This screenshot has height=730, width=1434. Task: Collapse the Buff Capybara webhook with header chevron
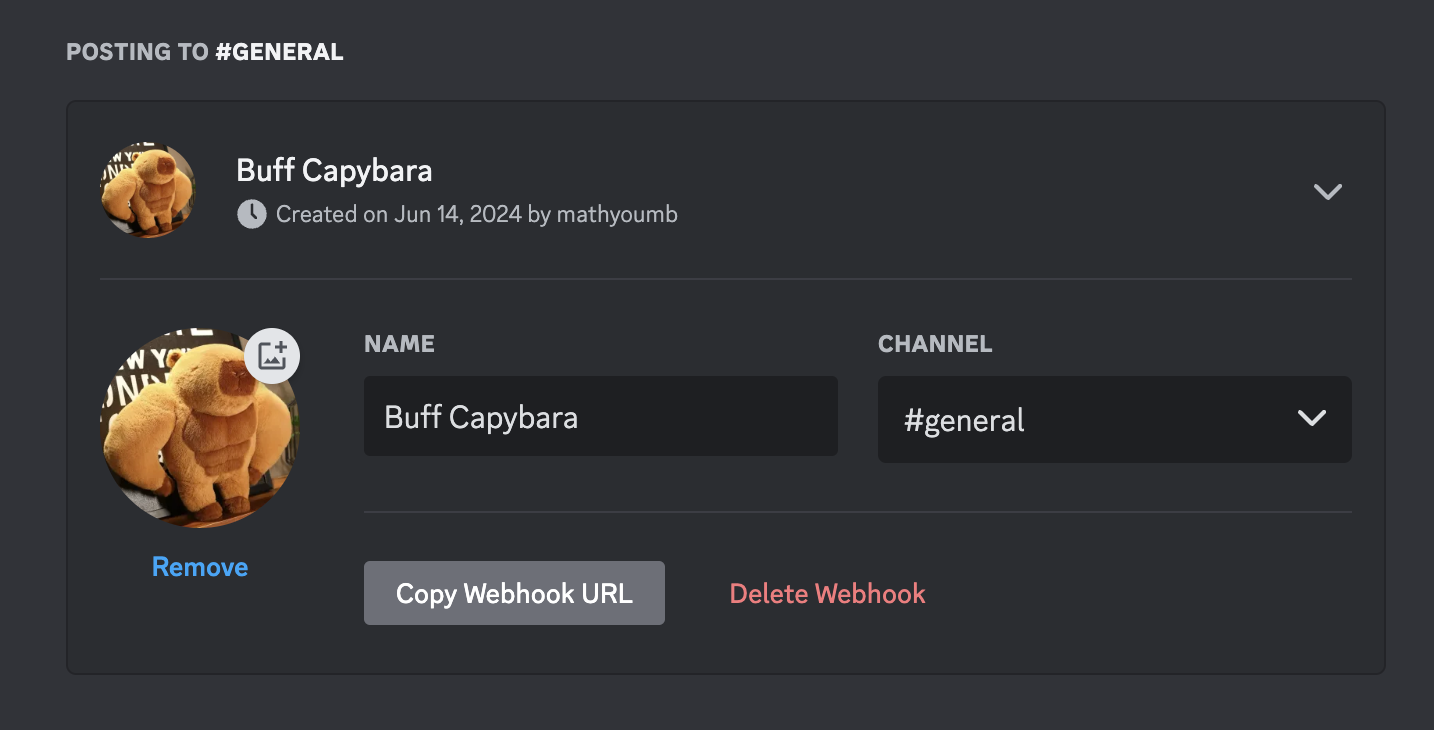pyautogui.click(x=1327, y=192)
